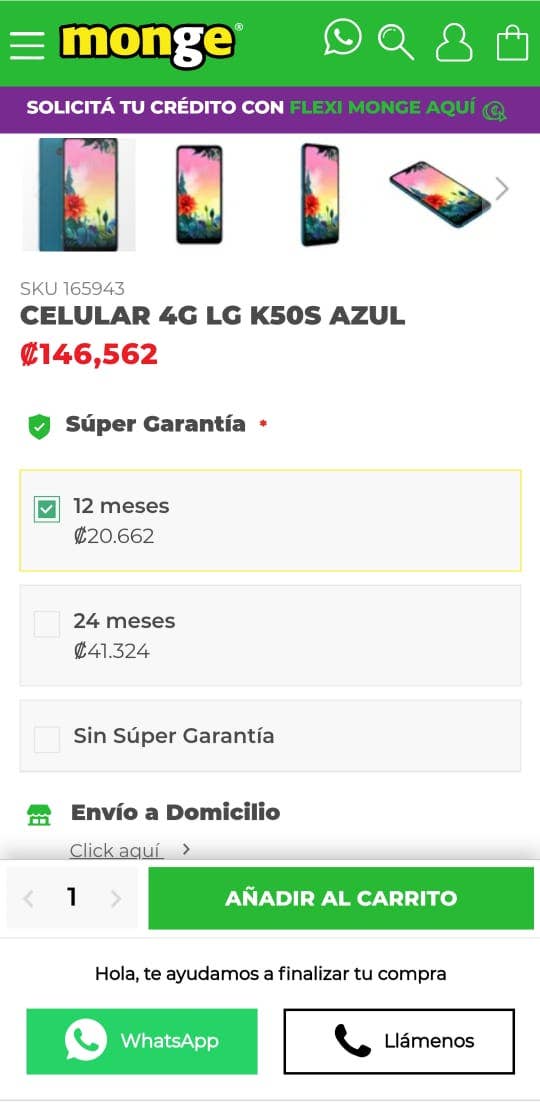Decrease quantity with the left arrow
The image size is (540, 1103).
28,898
